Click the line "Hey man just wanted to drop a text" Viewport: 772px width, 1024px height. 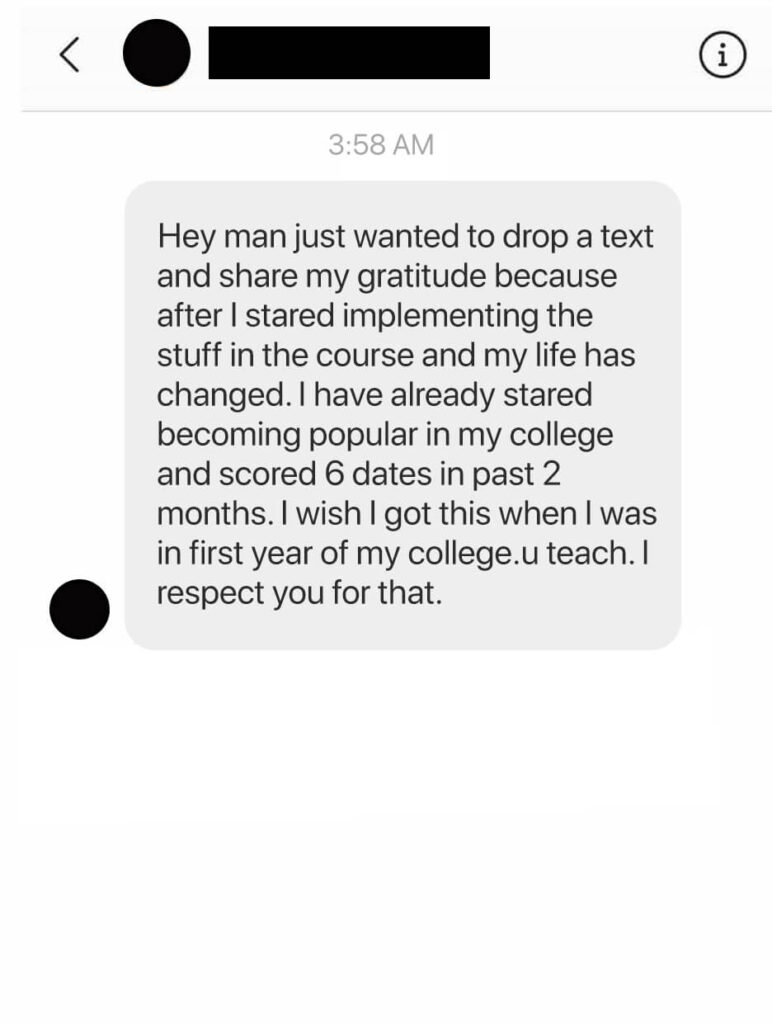coord(405,236)
